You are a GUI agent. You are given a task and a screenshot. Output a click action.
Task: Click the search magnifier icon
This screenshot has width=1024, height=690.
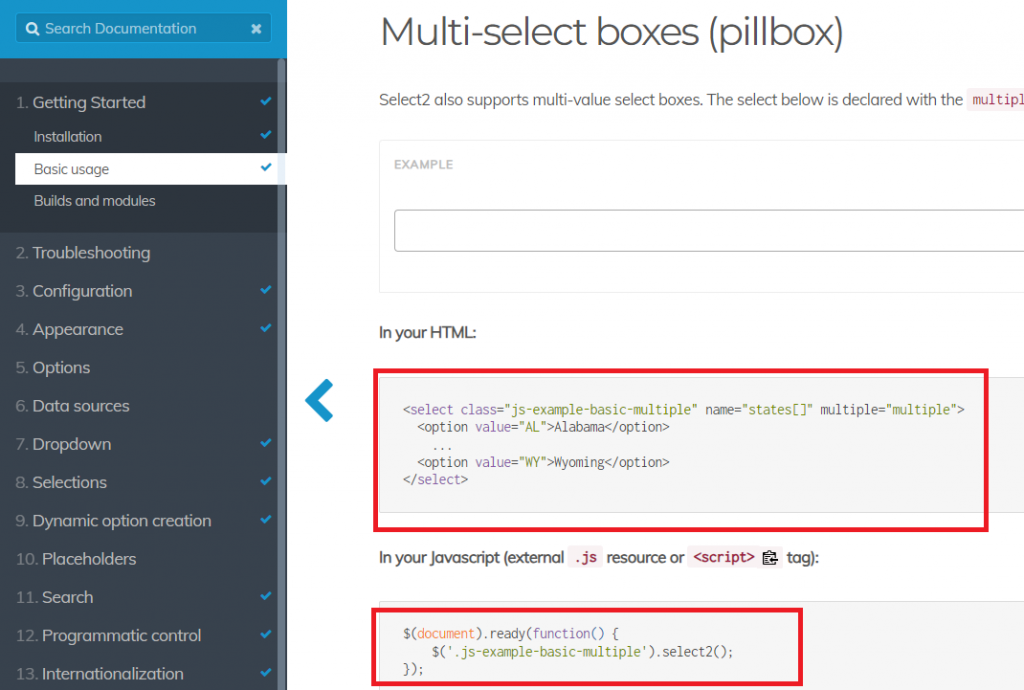point(32,29)
